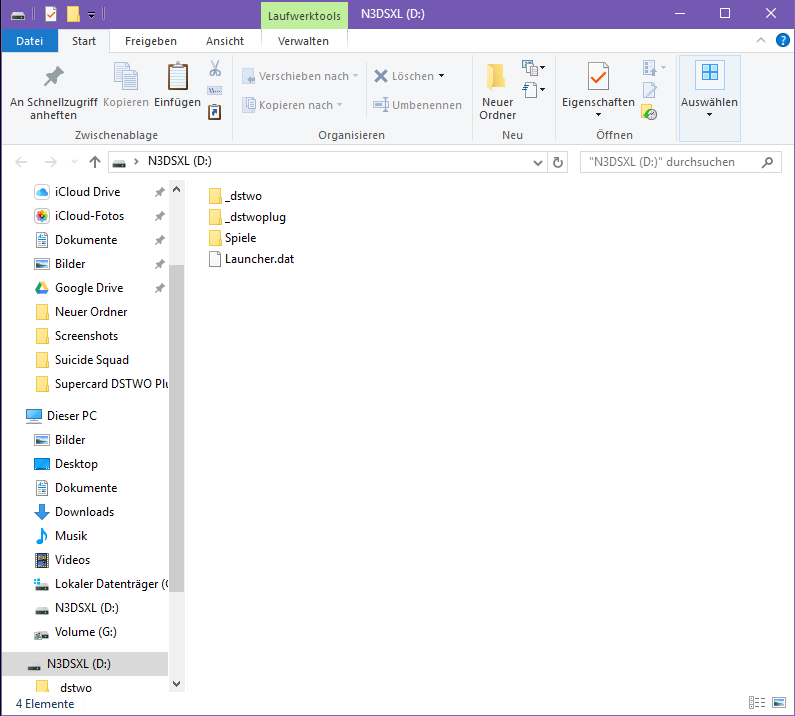Click new folder icon in quick access toolbar

pyautogui.click(x=73, y=14)
